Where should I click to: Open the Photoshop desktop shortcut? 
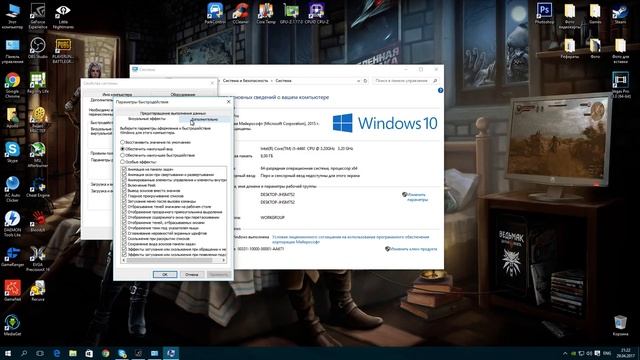pos(544,13)
